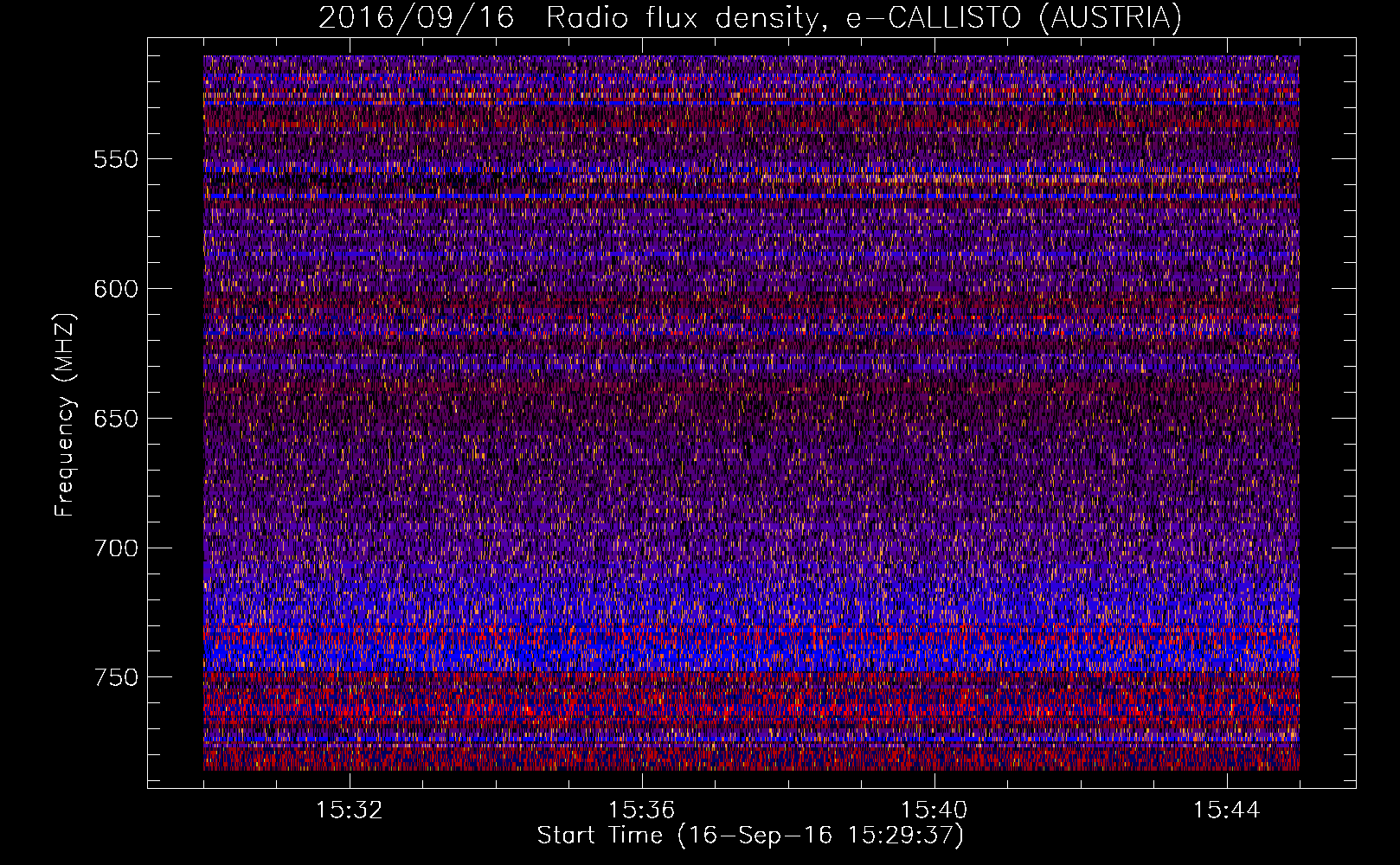Viewport: 1400px width, 865px height.
Task: Click the 'Start Time (16-Sep-16 15:29:37)' label
Action: pyautogui.click(x=750, y=836)
